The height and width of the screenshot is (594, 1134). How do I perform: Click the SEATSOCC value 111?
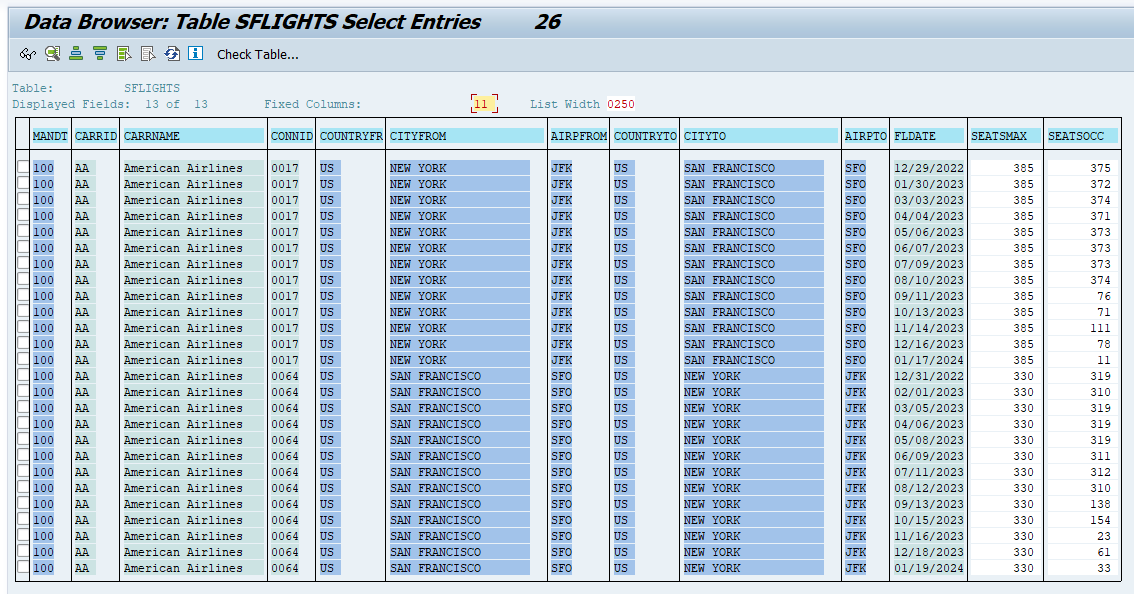pyautogui.click(x=1100, y=328)
